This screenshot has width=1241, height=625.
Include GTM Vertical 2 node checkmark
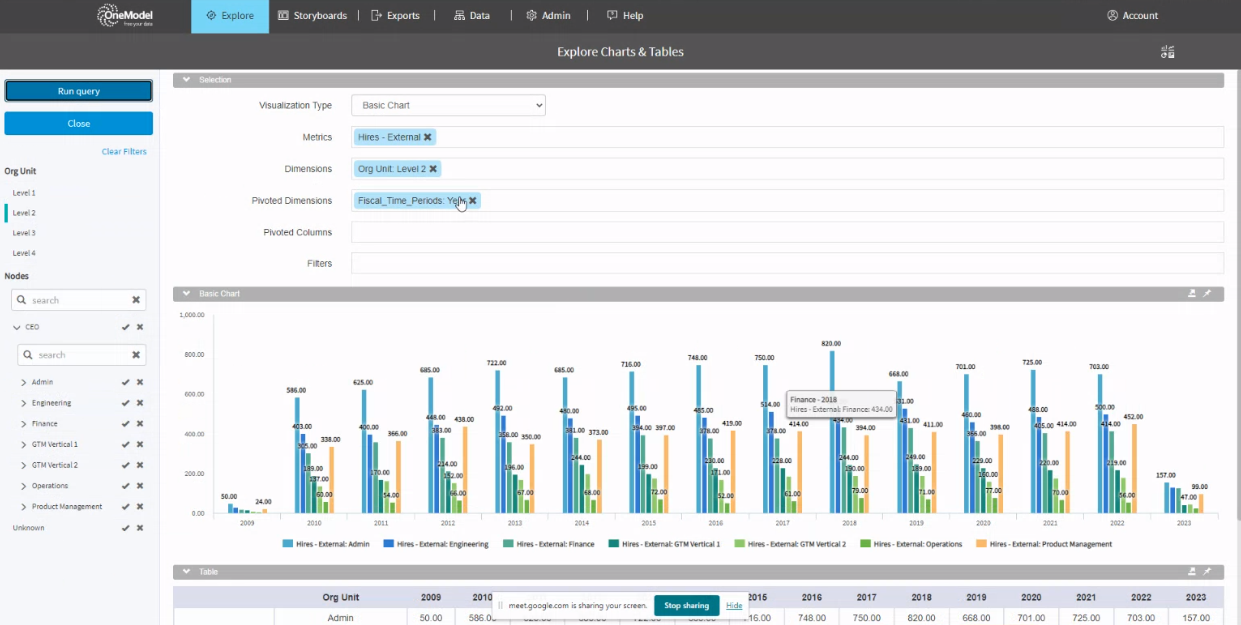tap(125, 465)
